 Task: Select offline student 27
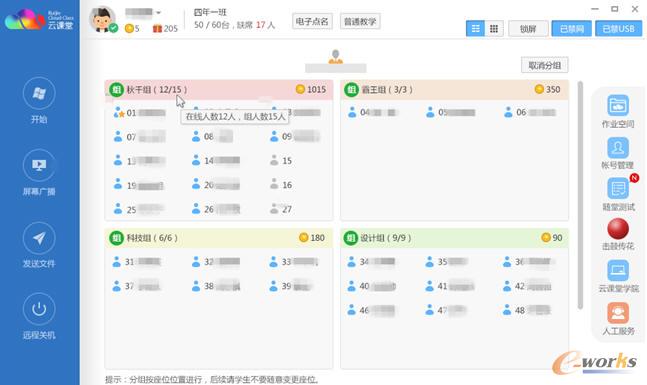pyautogui.click(x=281, y=209)
